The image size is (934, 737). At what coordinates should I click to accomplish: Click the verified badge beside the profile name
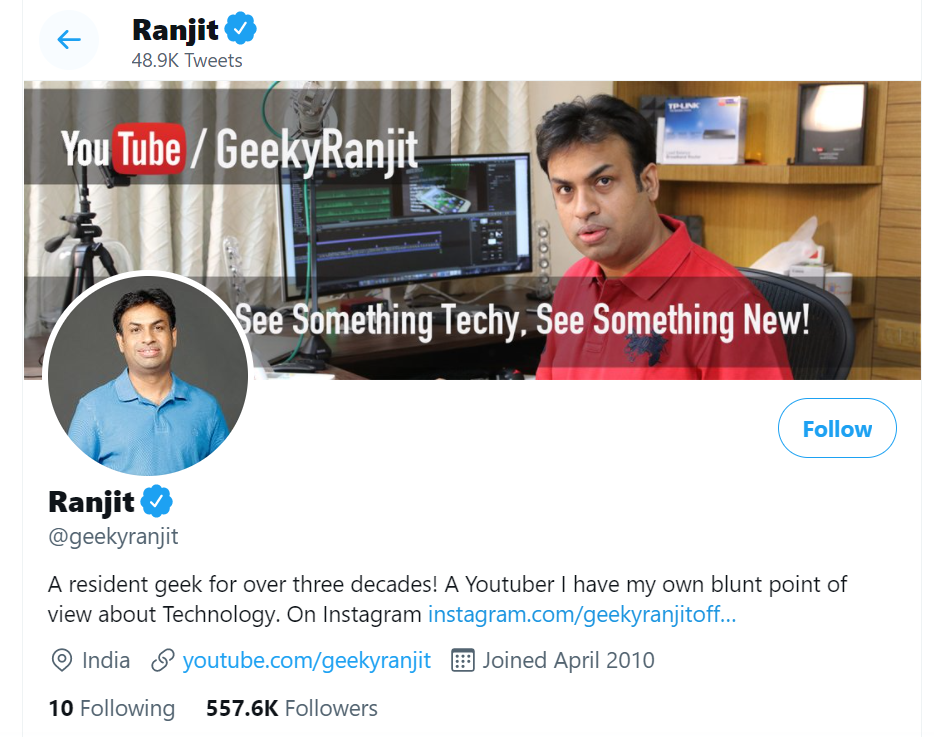[157, 500]
